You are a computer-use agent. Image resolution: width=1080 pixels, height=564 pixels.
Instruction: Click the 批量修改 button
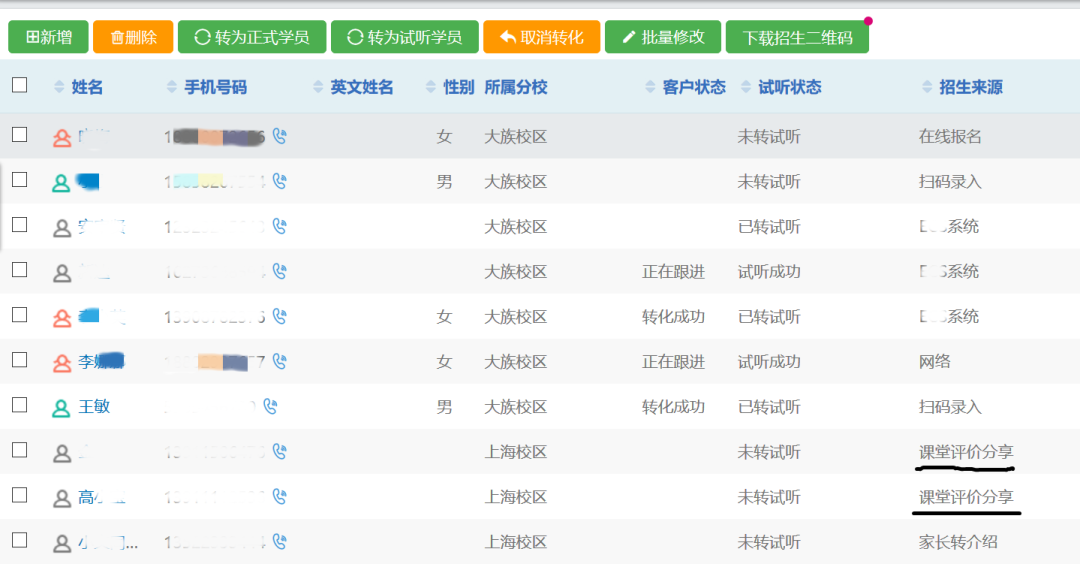pos(663,37)
